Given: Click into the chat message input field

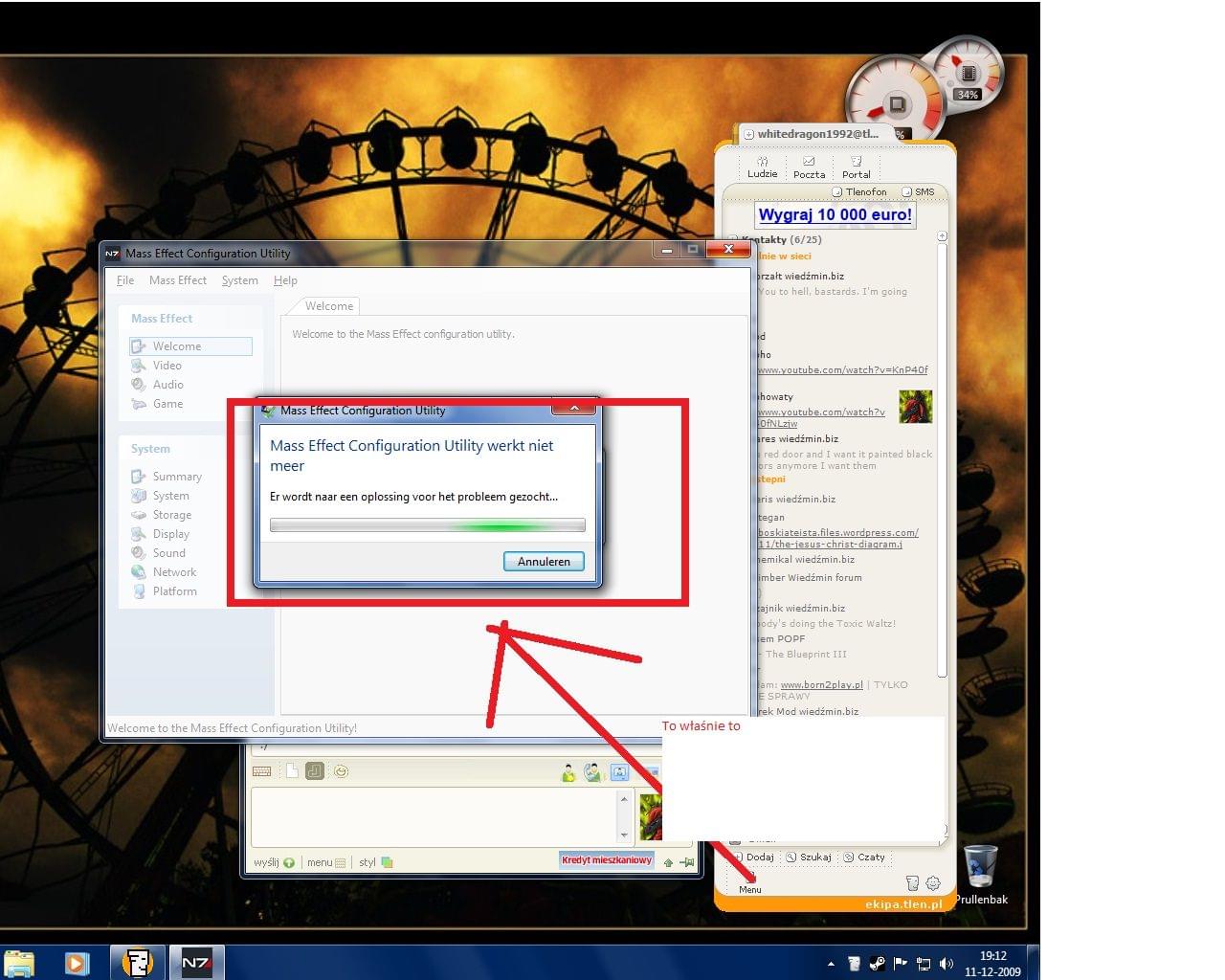Looking at the screenshot, I should pos(434,816).
